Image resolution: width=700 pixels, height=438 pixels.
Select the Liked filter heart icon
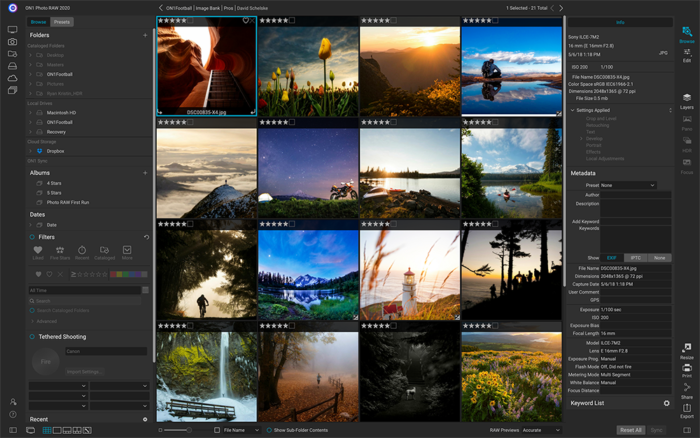[x=38, y=250]
